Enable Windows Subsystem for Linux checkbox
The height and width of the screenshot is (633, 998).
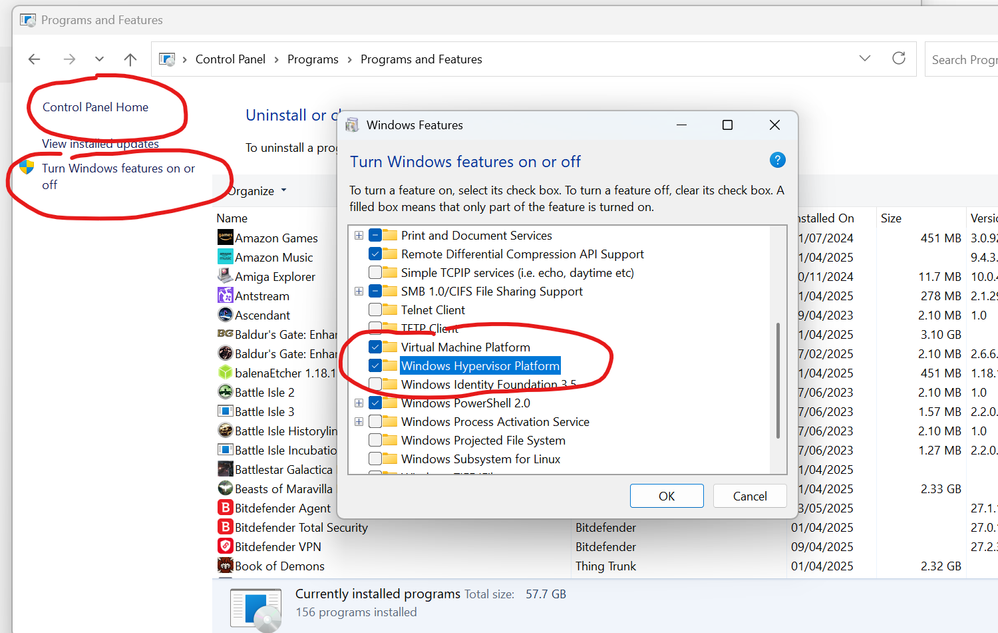coord(375,459)
